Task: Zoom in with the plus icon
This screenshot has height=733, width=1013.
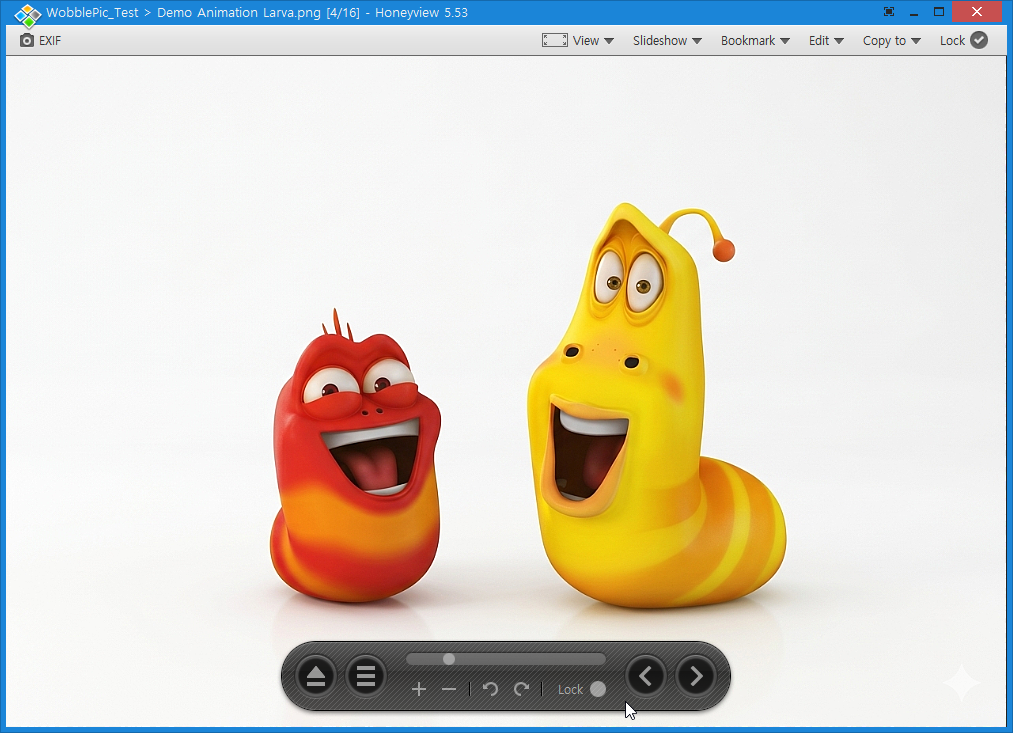Action: coord(419,690)
